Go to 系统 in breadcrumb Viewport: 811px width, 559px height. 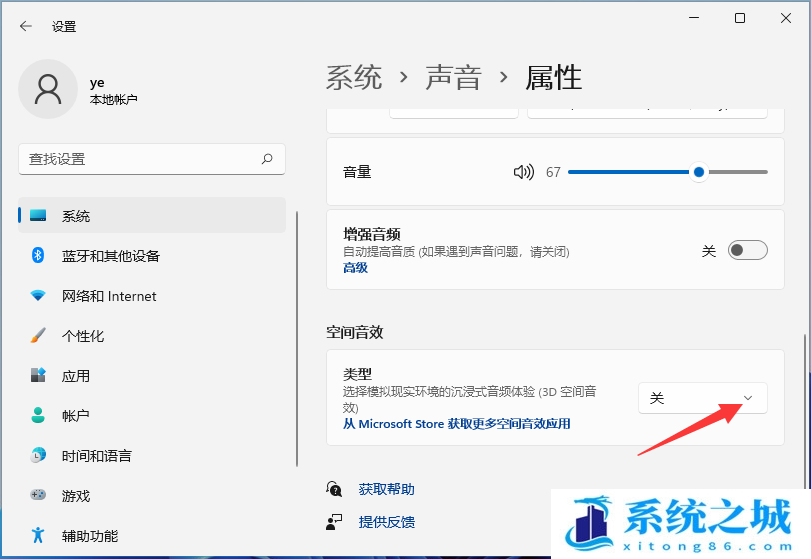pos(354,78)
